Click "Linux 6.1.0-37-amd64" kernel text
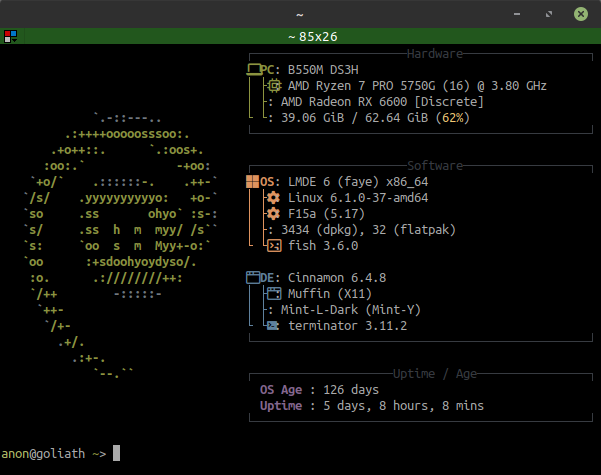The width and height of the screenshot is (601, 475). 358,197
